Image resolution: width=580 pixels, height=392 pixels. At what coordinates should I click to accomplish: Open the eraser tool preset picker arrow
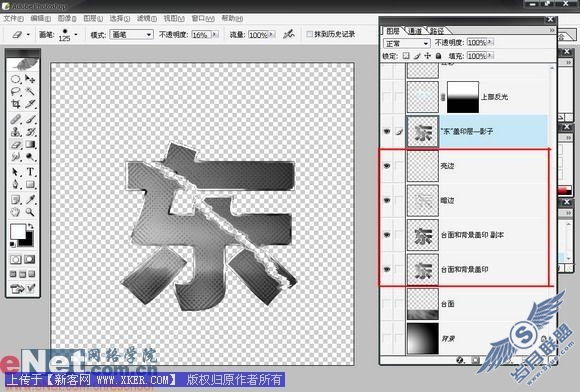[28, 35]
